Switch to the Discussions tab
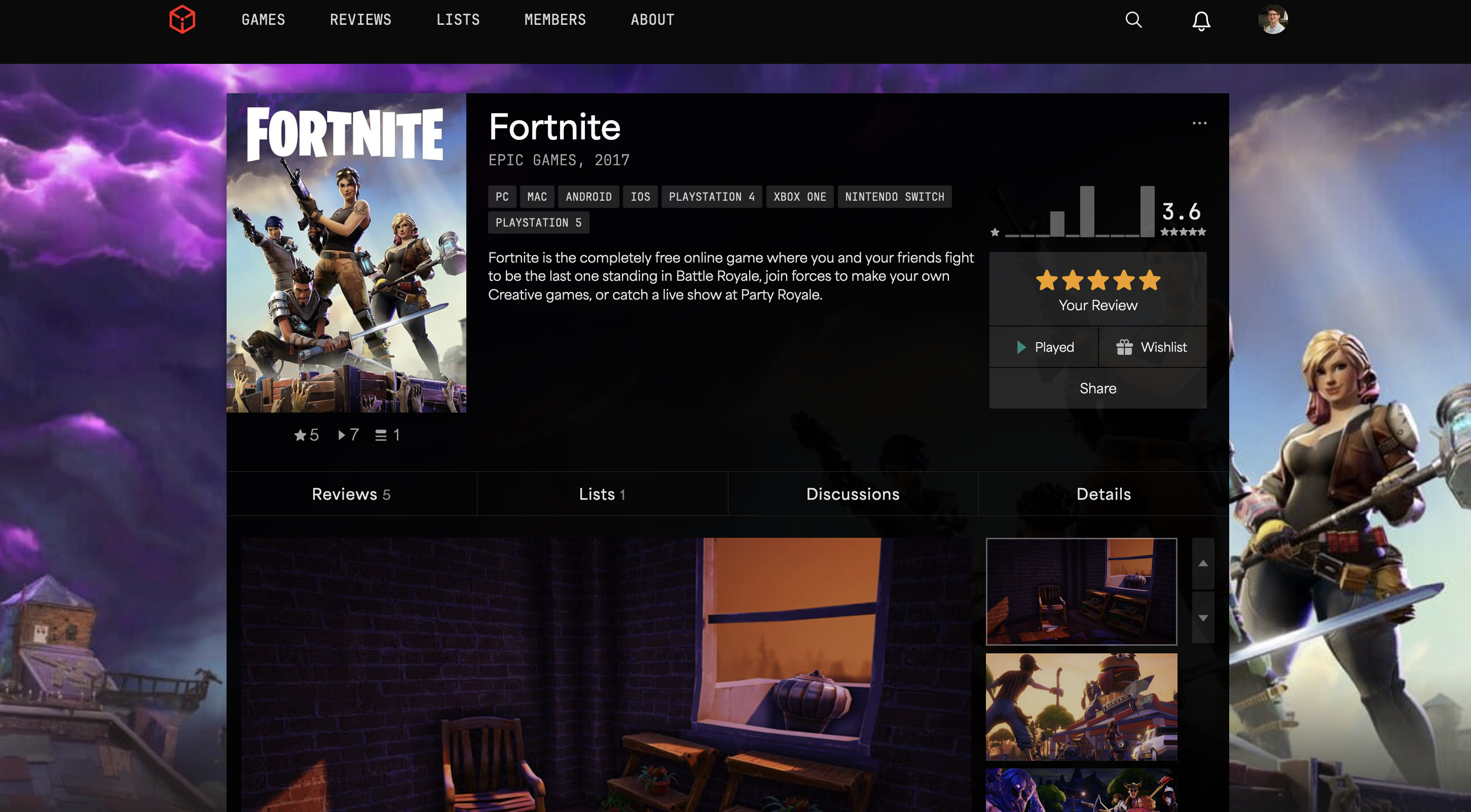Screen dimensions: 1471x812 pyautogui.click(x=853, y=494)
